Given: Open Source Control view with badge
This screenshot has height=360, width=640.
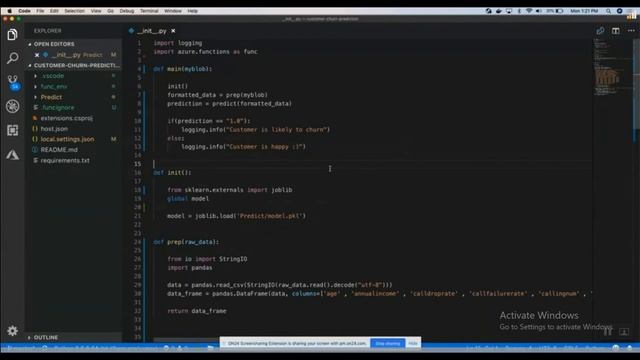Looking at the screenshot, I should point(13,82).
